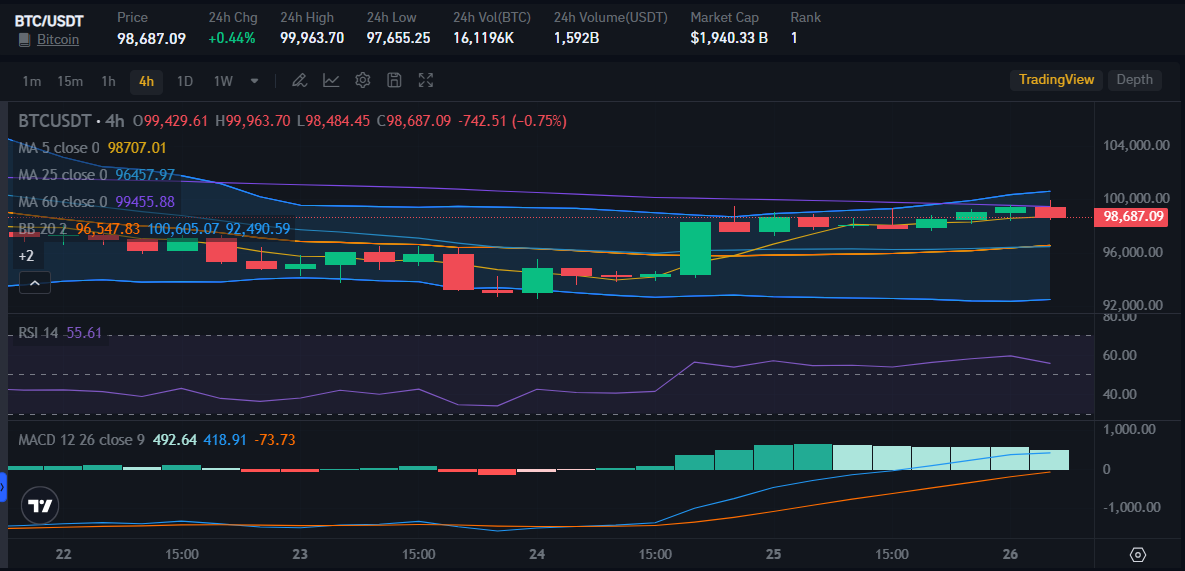Switch to TradingView chart view
Viewport: 1185px width, 571px height.
click(x=1056, y=80)
